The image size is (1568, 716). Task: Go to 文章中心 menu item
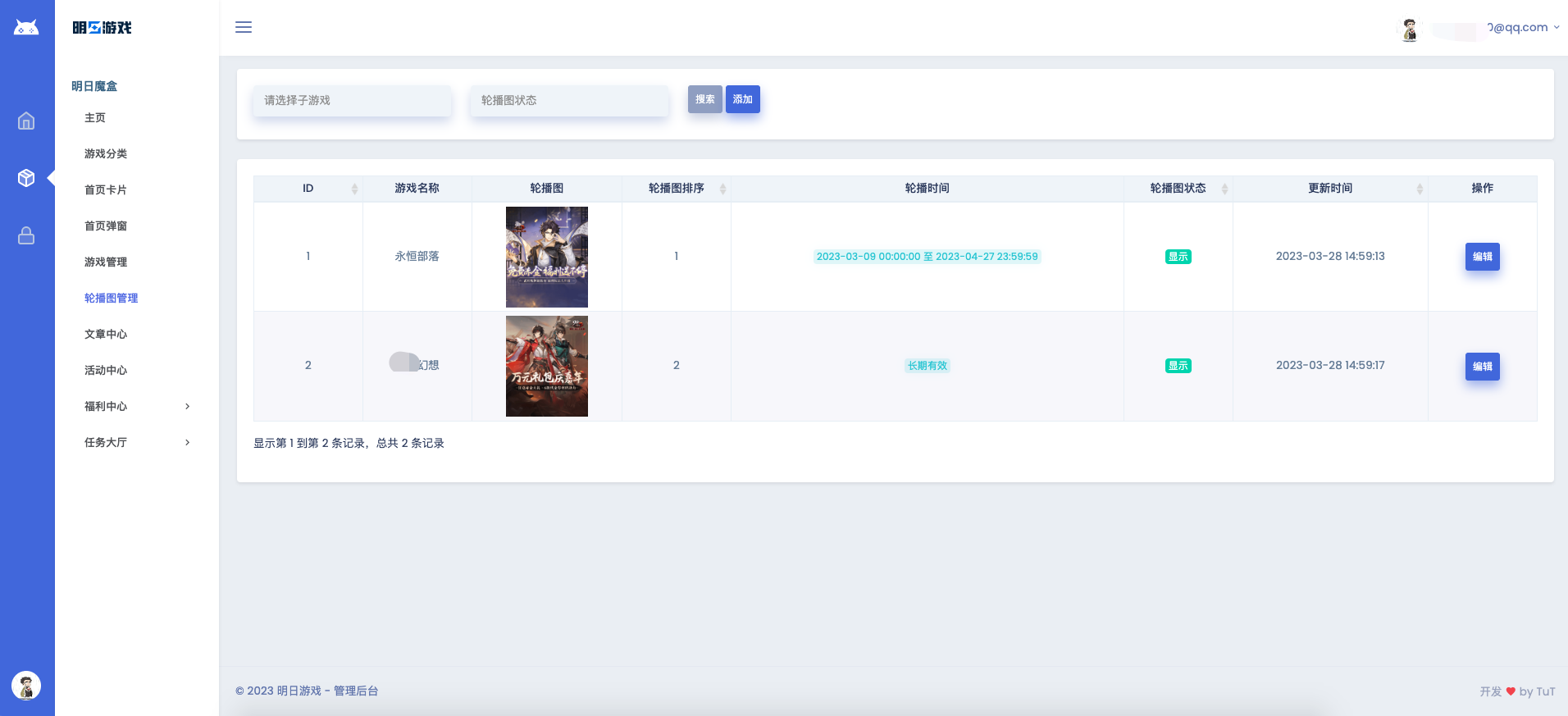point(106,334)
